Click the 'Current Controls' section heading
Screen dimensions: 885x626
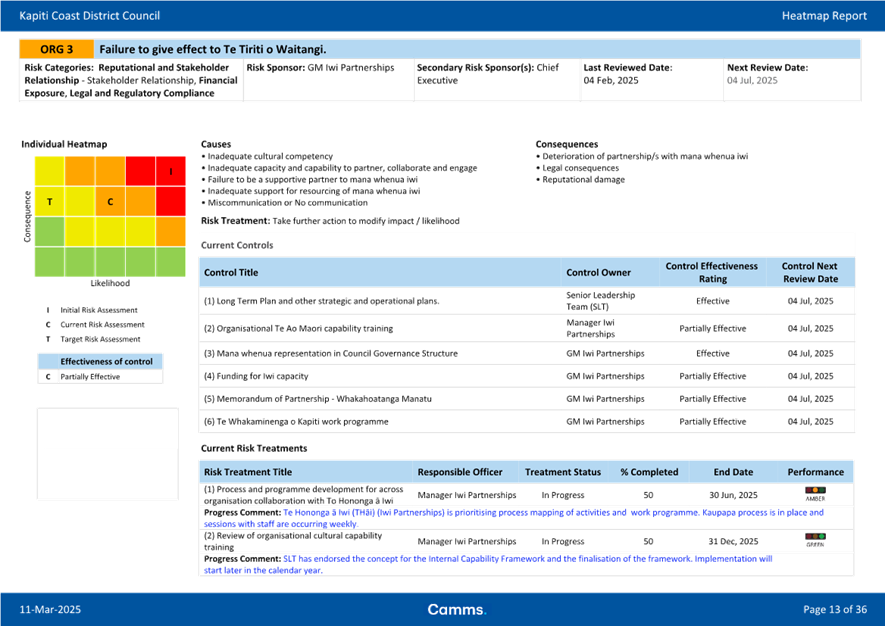click(x=237, y=245)
